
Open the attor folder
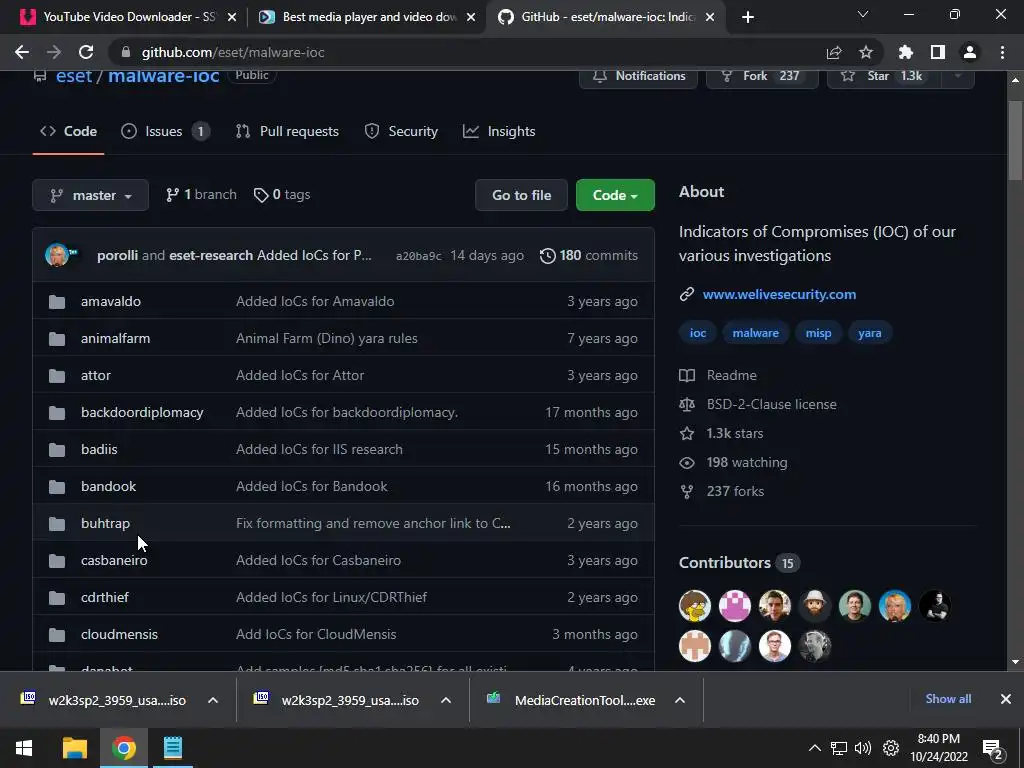pos(95,376)
